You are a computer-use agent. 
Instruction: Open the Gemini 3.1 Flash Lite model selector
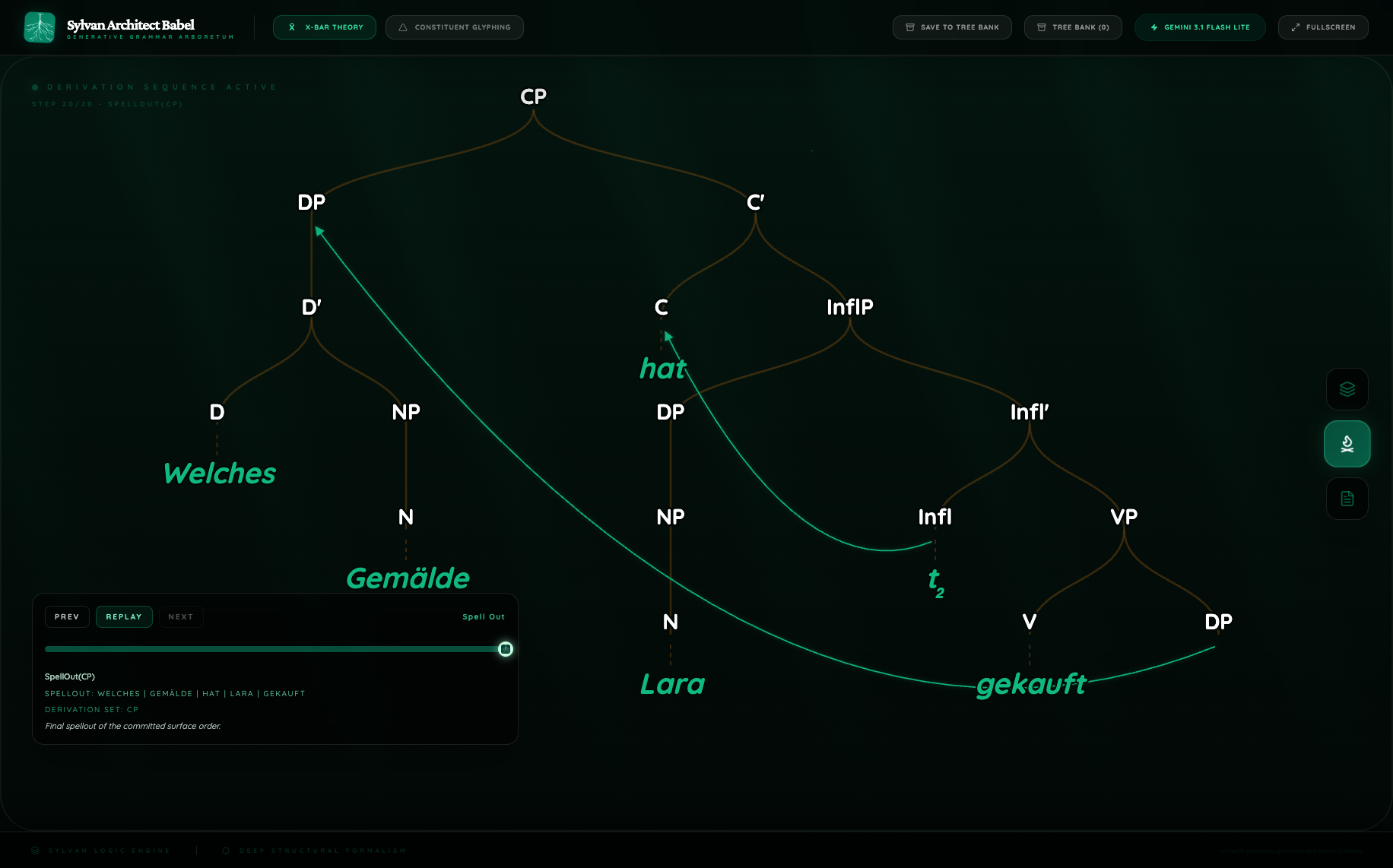[1200, 27]
